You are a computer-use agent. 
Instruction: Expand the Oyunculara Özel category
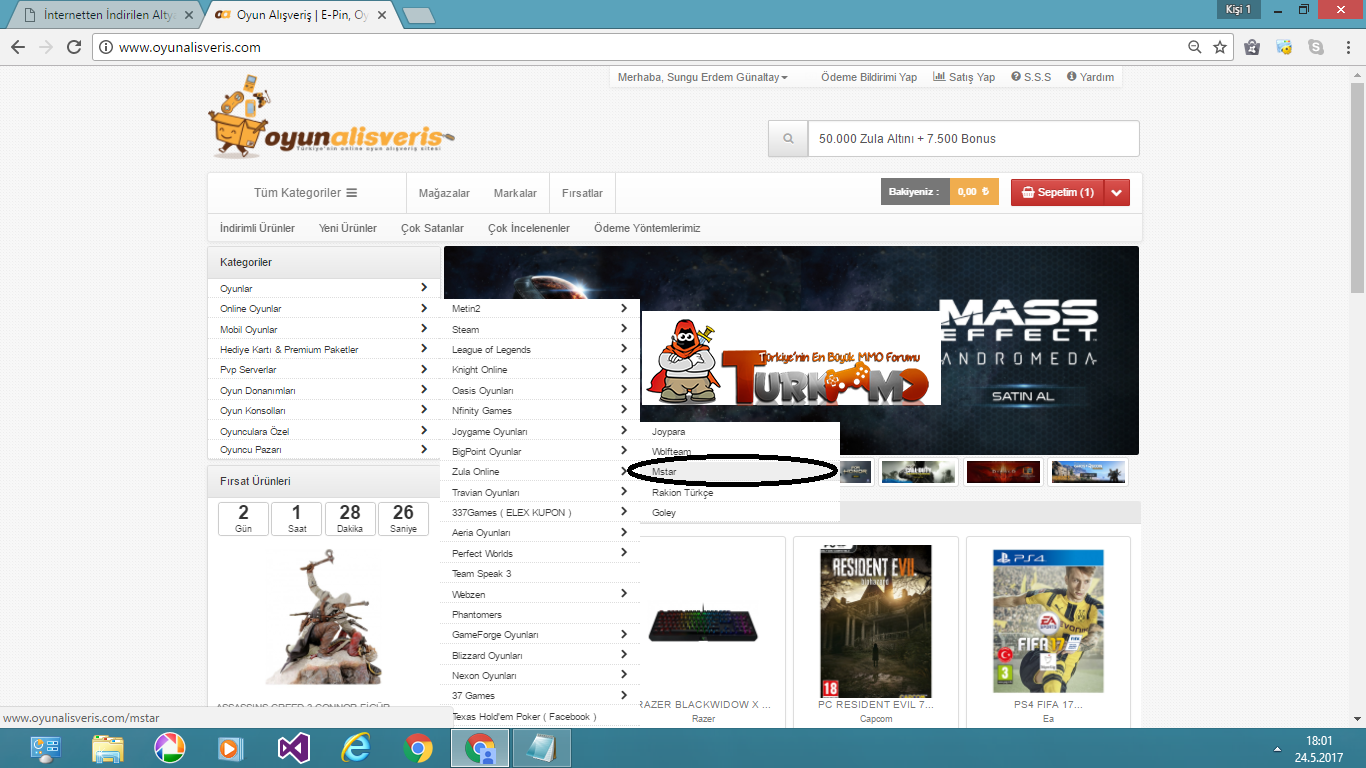click(324, 431)
